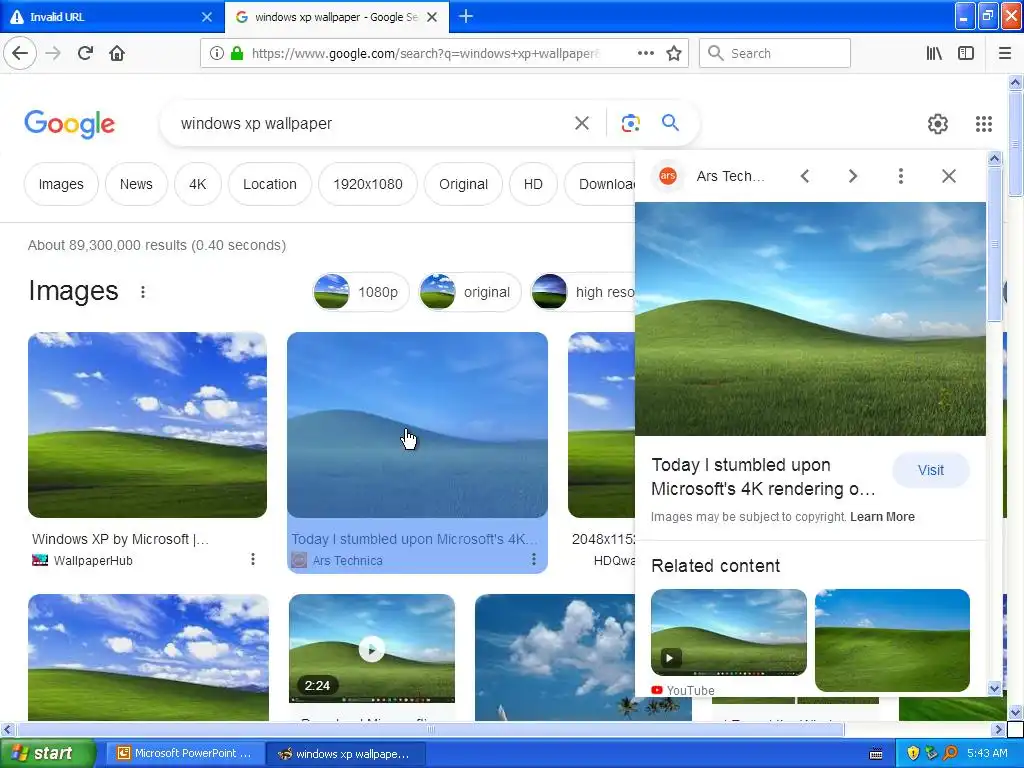Show the sidebar via toolbar icon
Viewport: 1024px width, 768px height.
pyautogui.click(x=966, y=53)
